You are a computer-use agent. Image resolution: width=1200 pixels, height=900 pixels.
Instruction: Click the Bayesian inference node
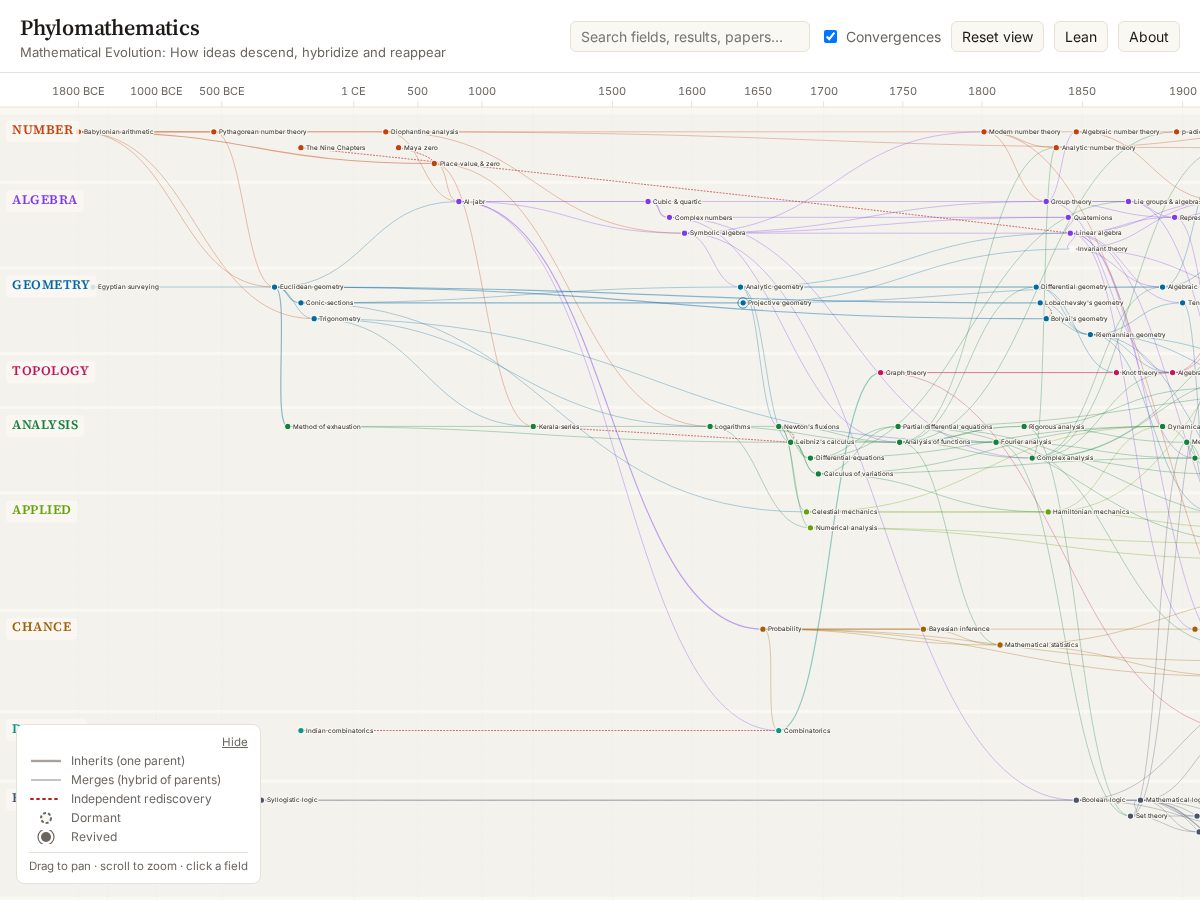coord(924,629)
